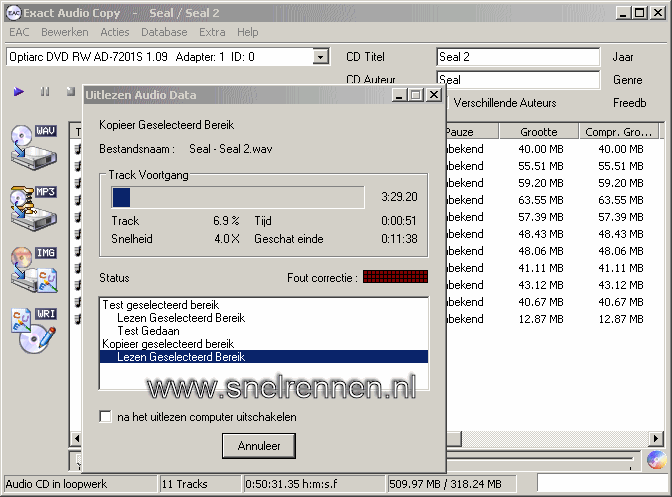Screen dimensions: 672x497
Task: Click the Annuleer button
Action: click(x=259, y=446)
